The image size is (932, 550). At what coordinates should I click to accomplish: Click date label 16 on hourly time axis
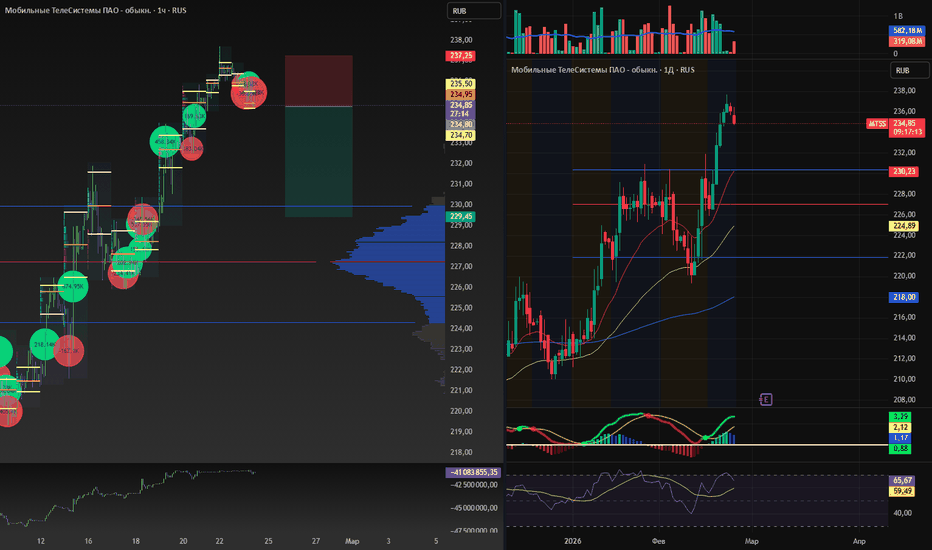tap(88, 541)
